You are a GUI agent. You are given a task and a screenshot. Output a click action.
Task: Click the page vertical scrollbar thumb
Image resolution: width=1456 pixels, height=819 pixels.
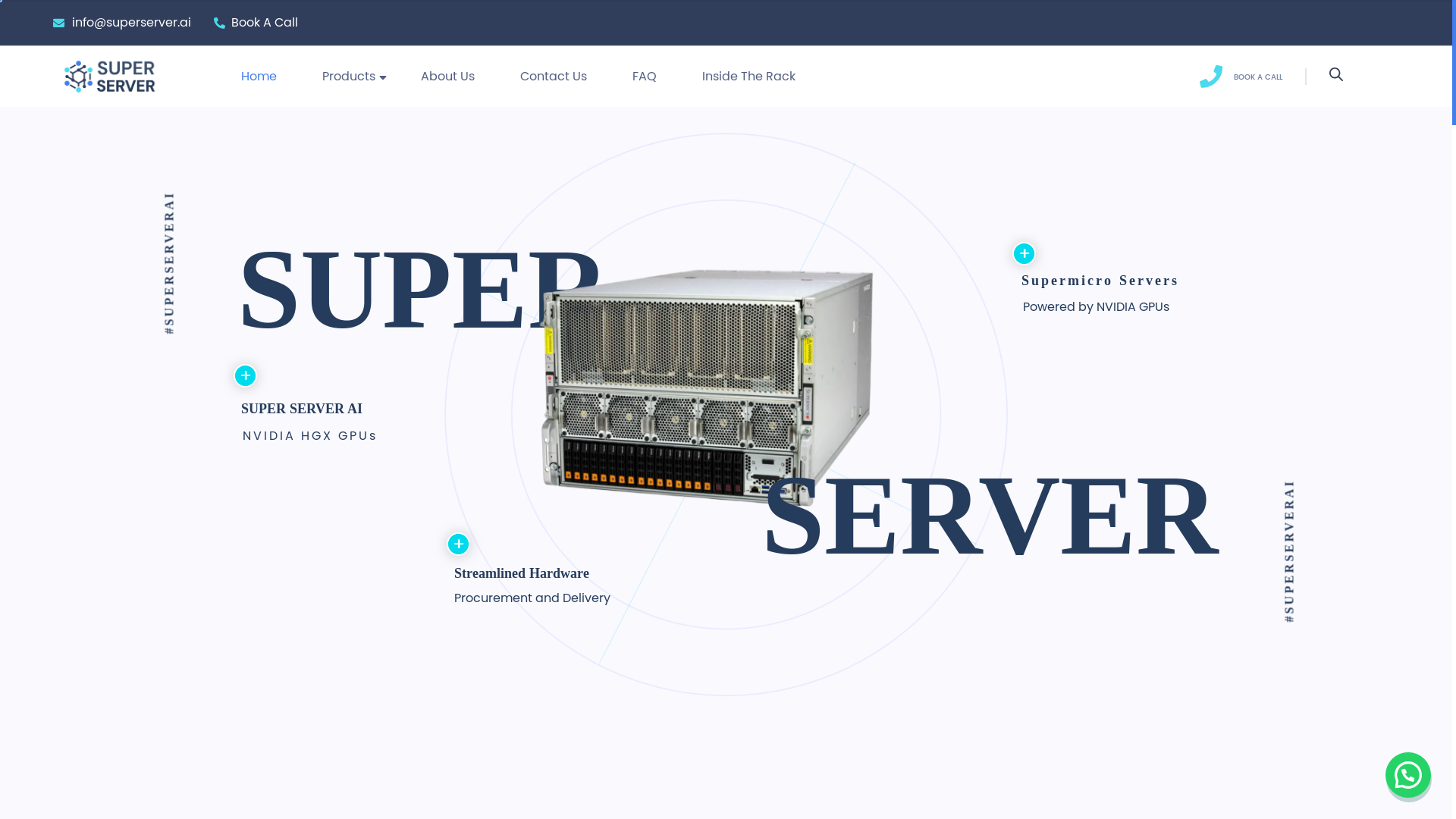pos(1454,62)
